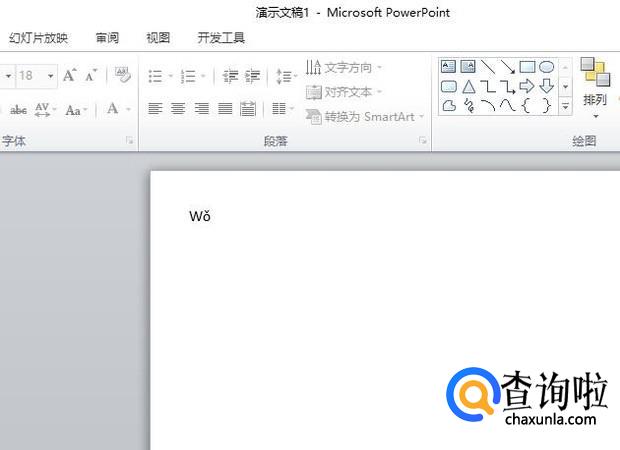This screenshot has height=450, width=620.
Task: Click the Wǒ text on the slide
Action: 200,216
